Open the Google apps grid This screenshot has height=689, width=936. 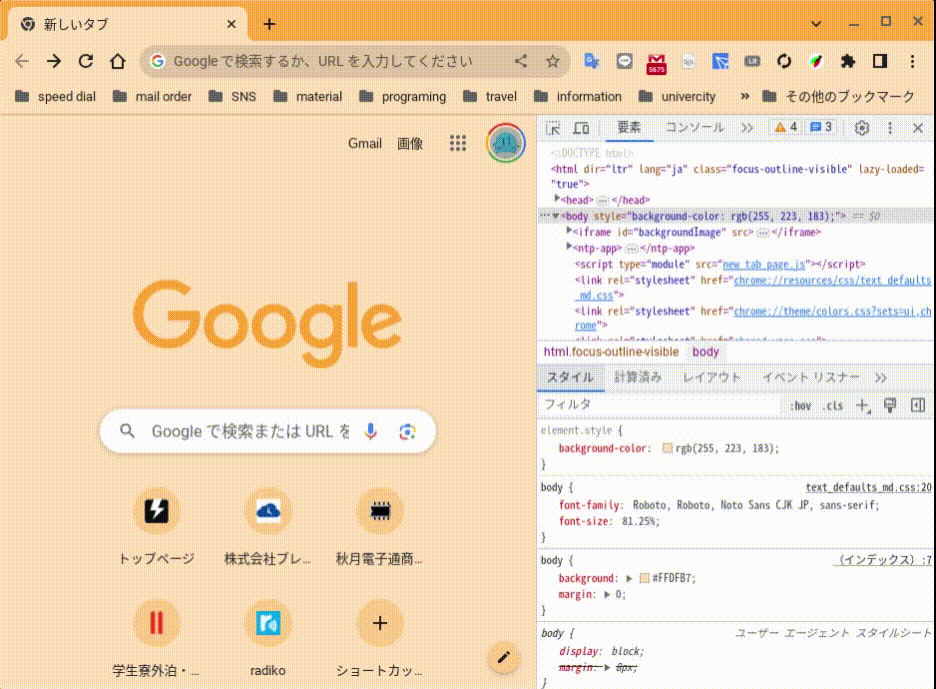(x=458, y=143)
